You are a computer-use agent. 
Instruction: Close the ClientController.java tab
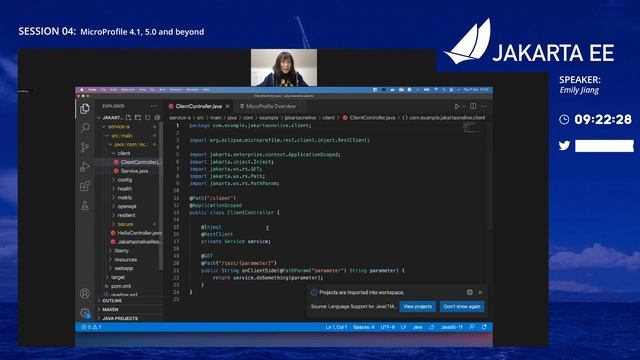(x=227, y=106)
